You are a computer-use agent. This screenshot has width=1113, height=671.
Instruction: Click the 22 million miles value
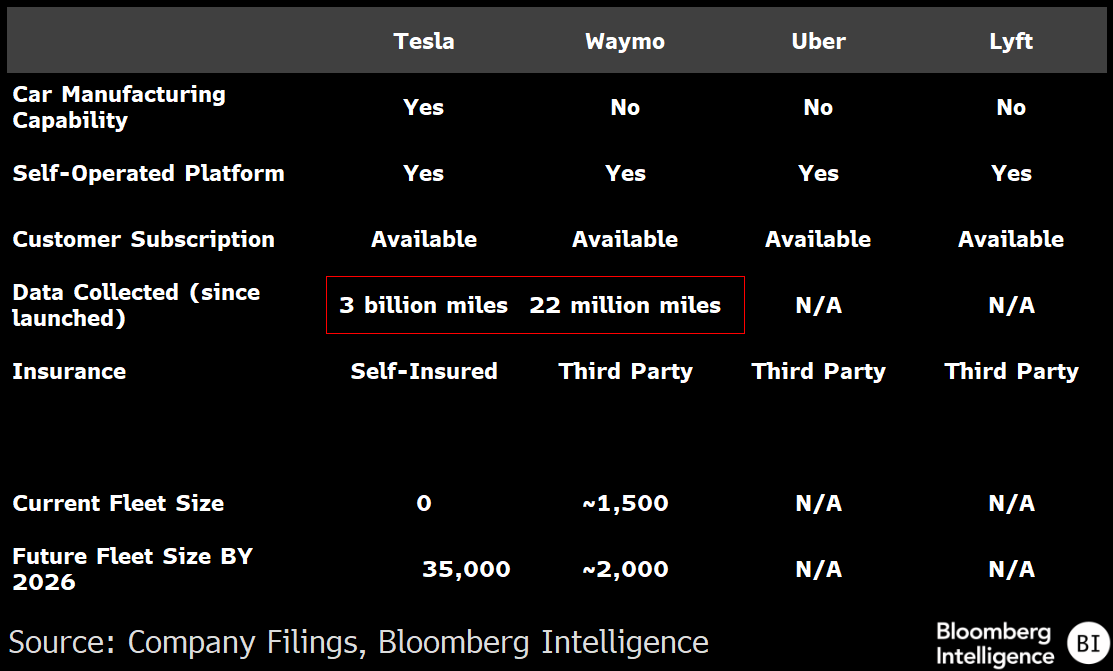tap(625, 305)
